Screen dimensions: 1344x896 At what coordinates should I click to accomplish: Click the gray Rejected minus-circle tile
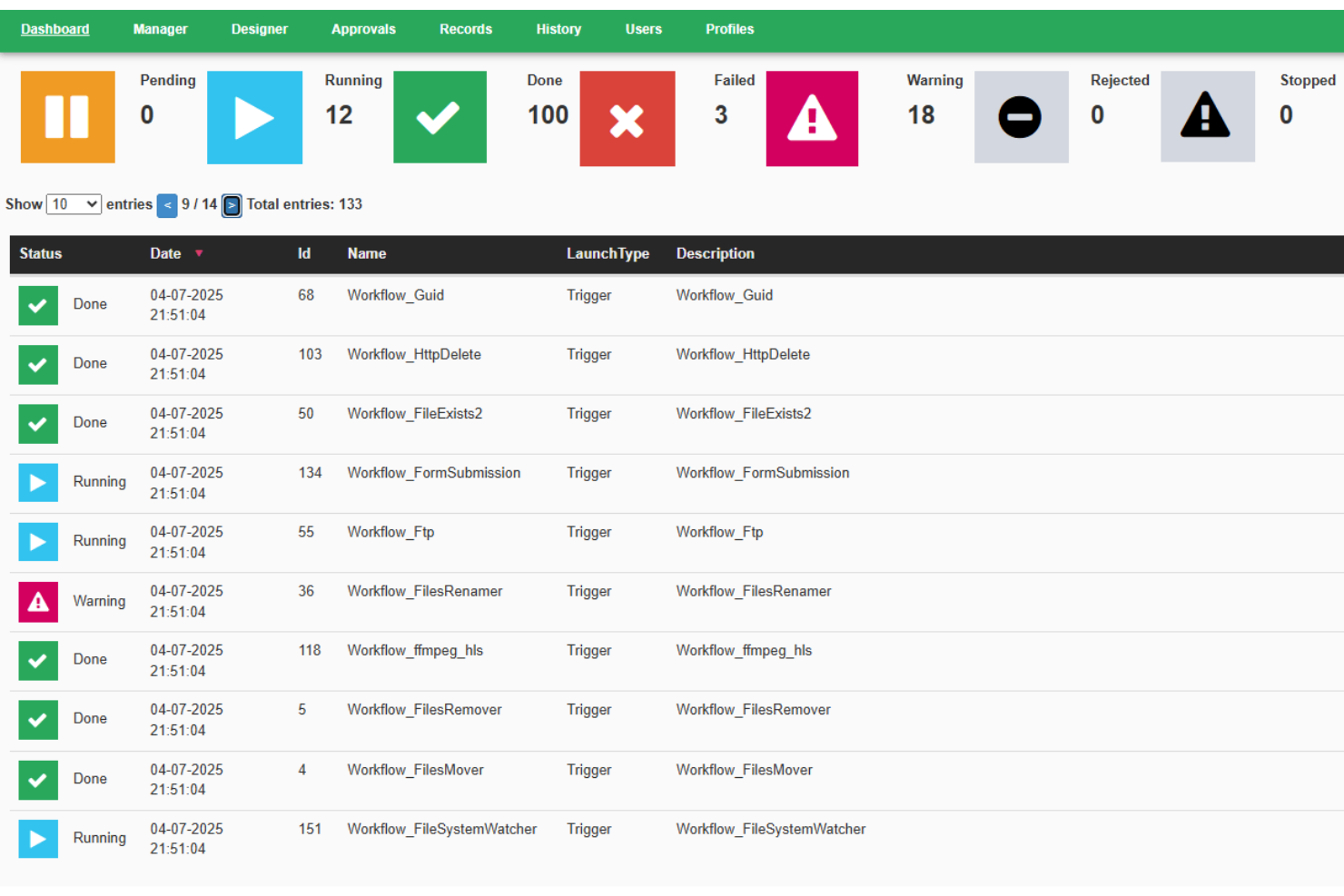click(1021, 117)
